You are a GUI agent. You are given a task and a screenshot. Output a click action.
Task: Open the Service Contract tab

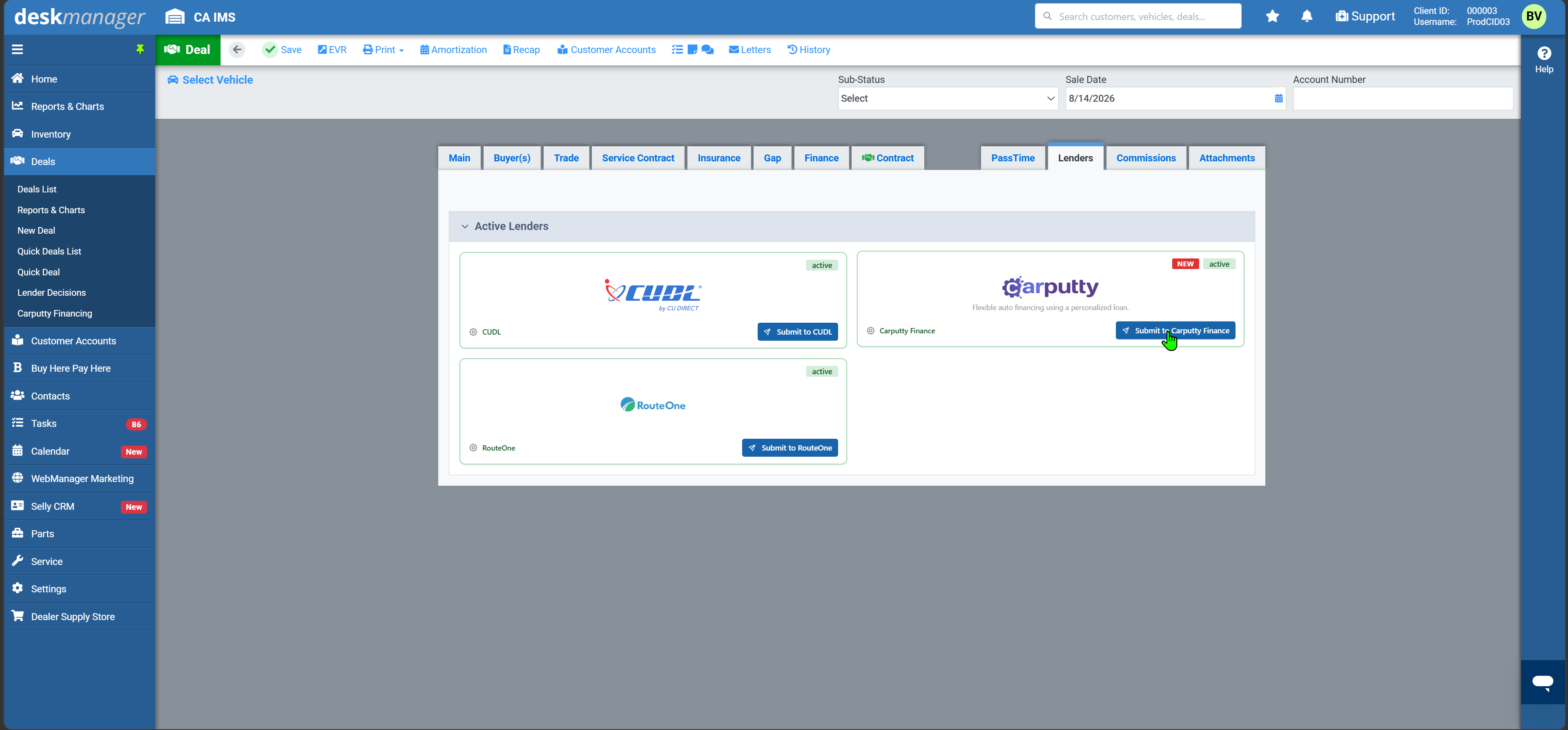point(638,159)
